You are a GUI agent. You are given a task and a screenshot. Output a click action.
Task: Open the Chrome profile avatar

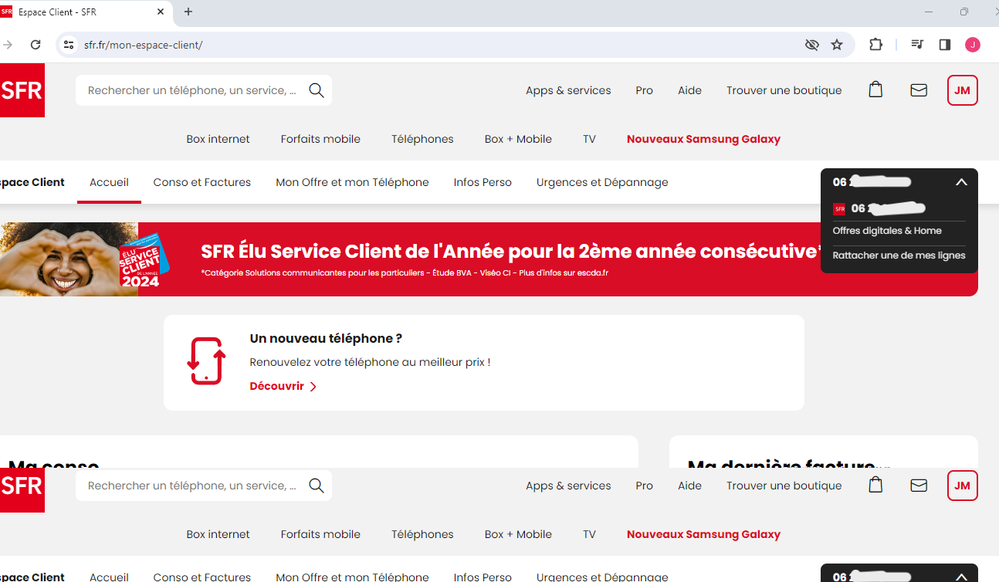pyautogui.click(x=972, y=45)
